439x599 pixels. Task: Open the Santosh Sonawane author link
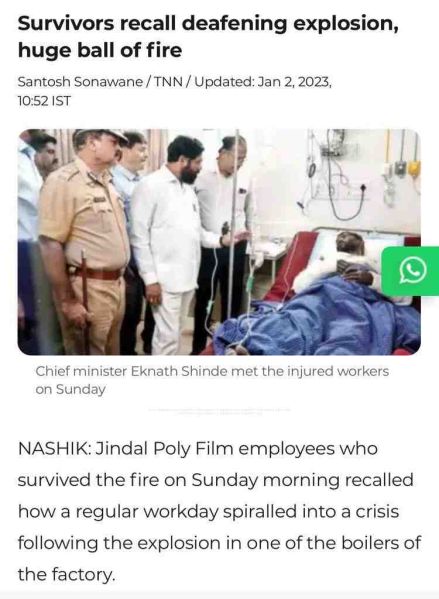[x=80, y=82]
